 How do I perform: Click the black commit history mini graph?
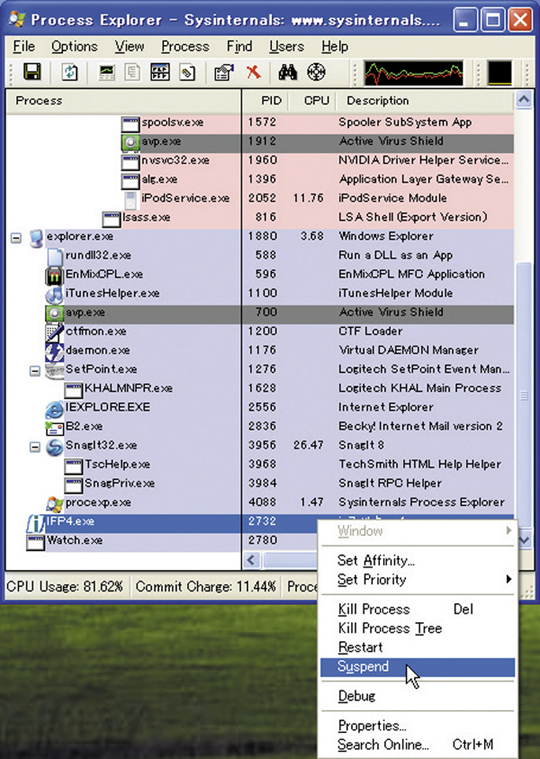499,73
